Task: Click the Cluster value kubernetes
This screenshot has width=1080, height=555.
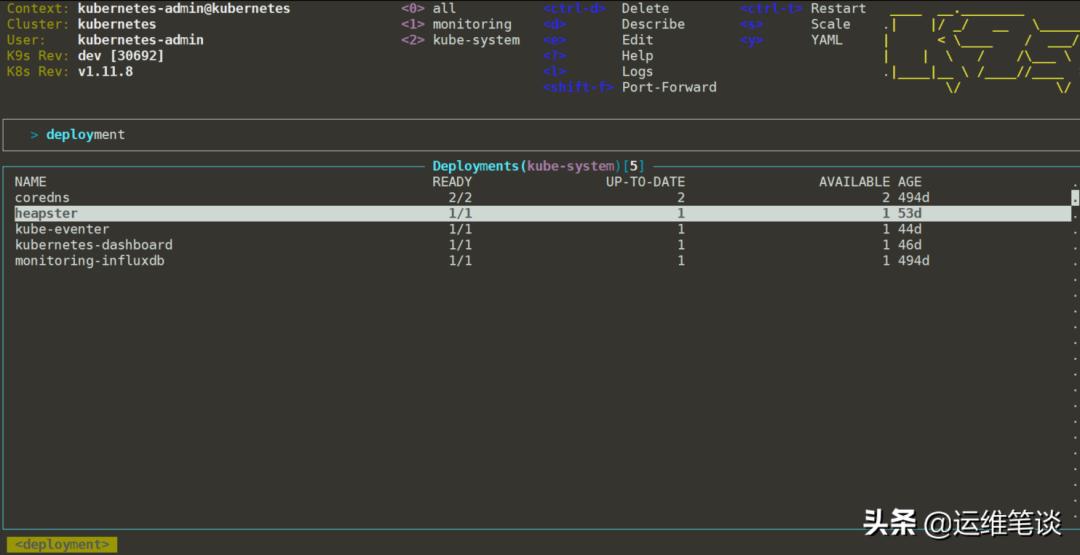Action: click(117, 24)
